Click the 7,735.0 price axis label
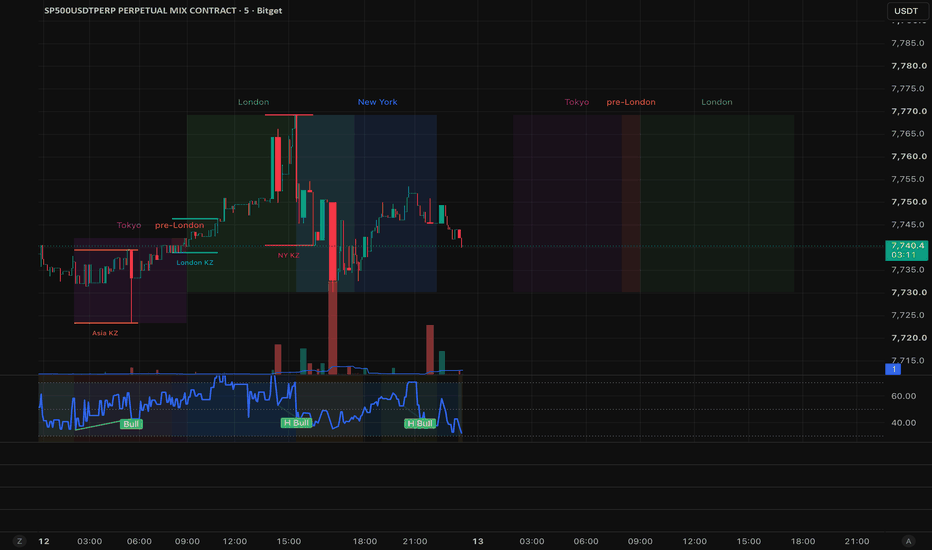The height and width of the screenshot is (550, 932). (908, 270)
